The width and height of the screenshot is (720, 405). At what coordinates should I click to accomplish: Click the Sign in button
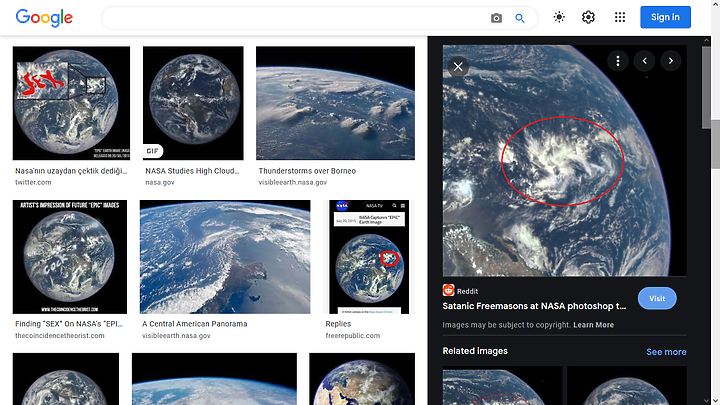pos(665,17)
